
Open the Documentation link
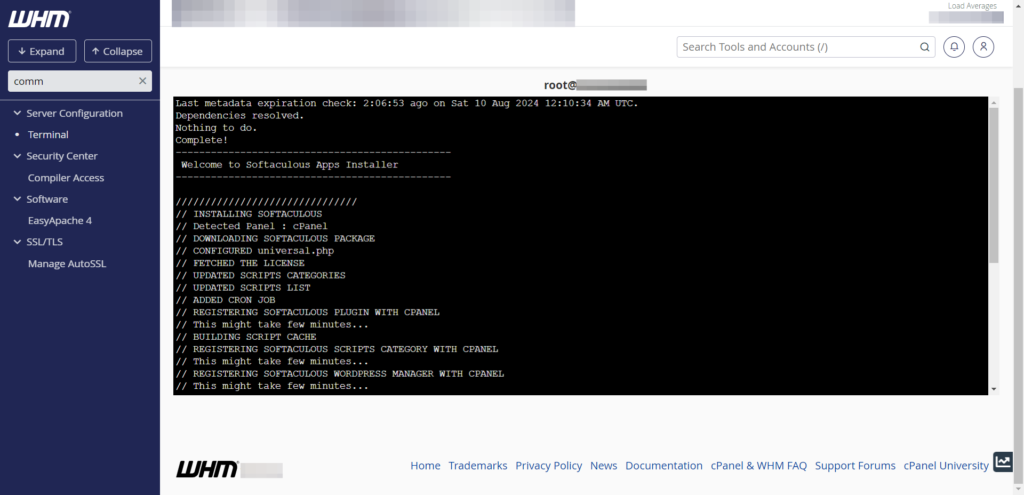(664, 466)
